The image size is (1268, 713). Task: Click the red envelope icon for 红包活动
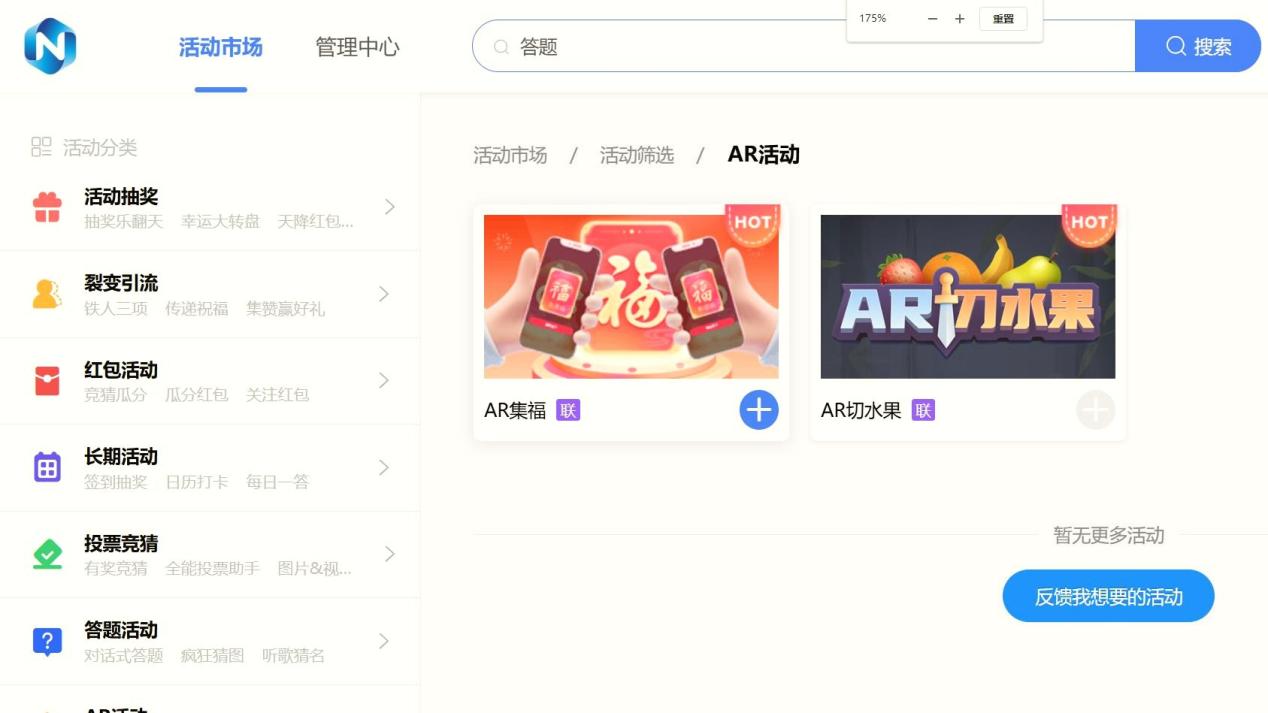click(x=47, y=381)
